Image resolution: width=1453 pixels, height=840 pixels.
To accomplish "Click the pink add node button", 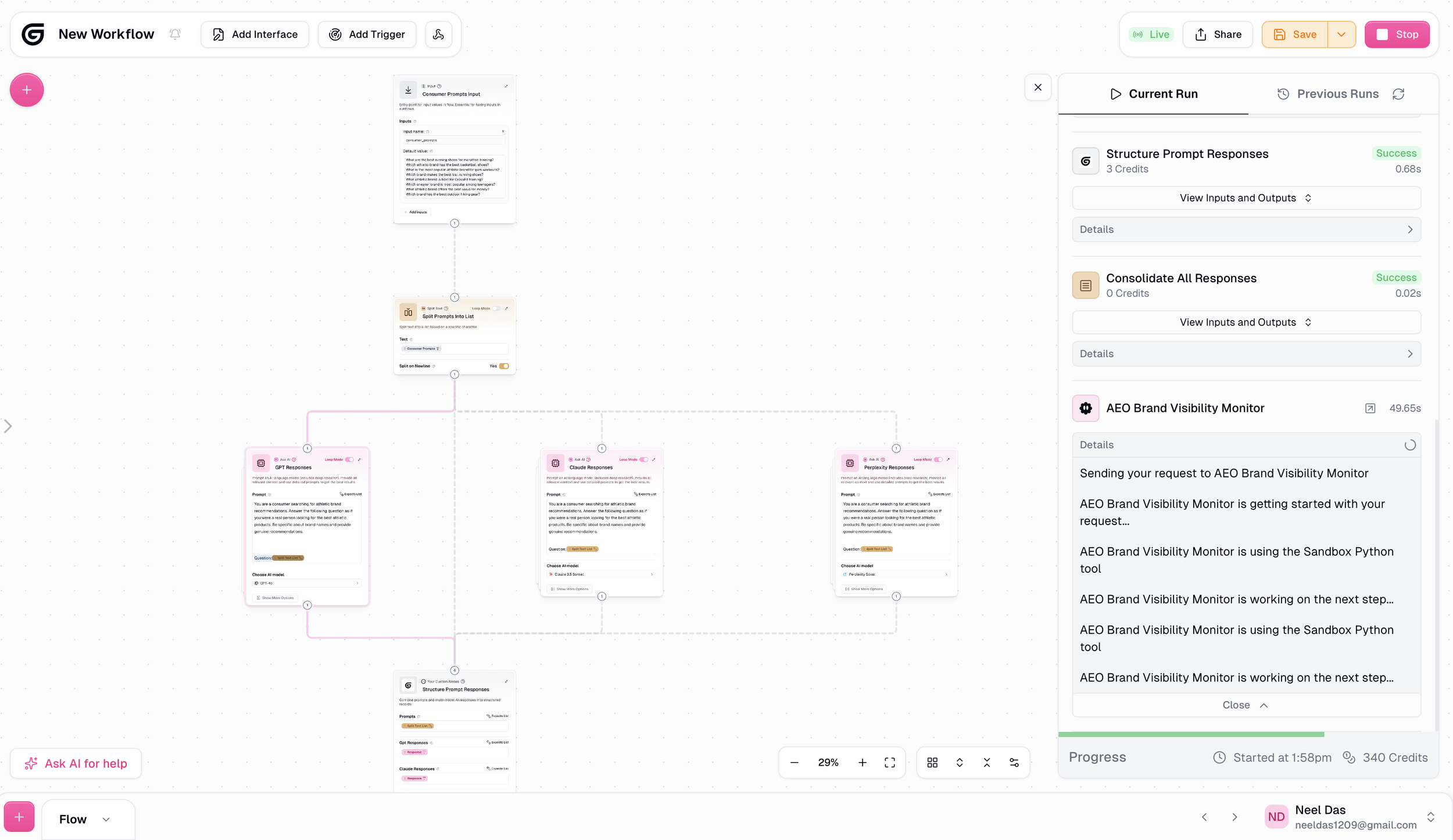I will (x=27, y=90).
